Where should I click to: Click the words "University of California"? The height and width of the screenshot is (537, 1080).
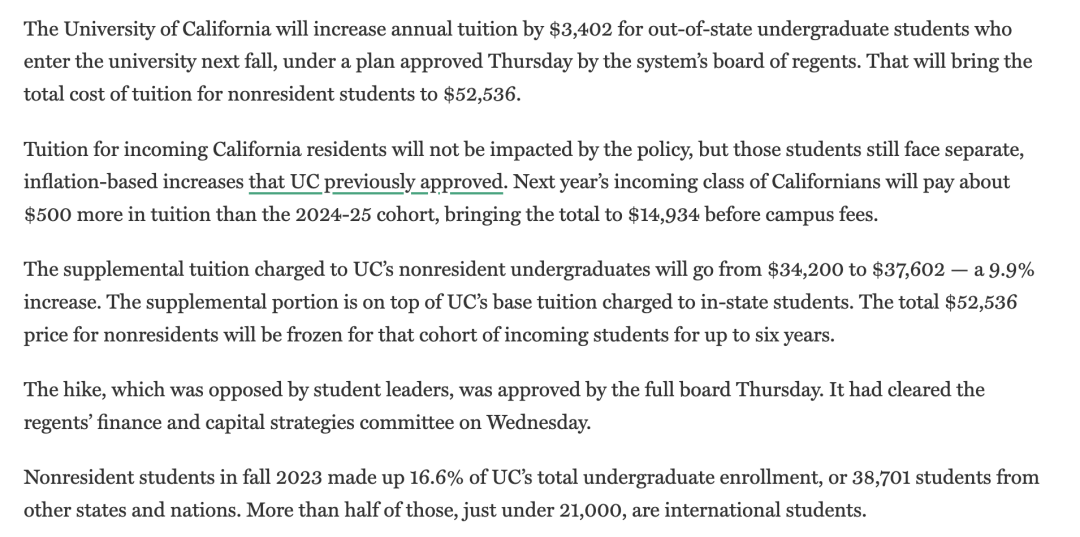(167, 30)
